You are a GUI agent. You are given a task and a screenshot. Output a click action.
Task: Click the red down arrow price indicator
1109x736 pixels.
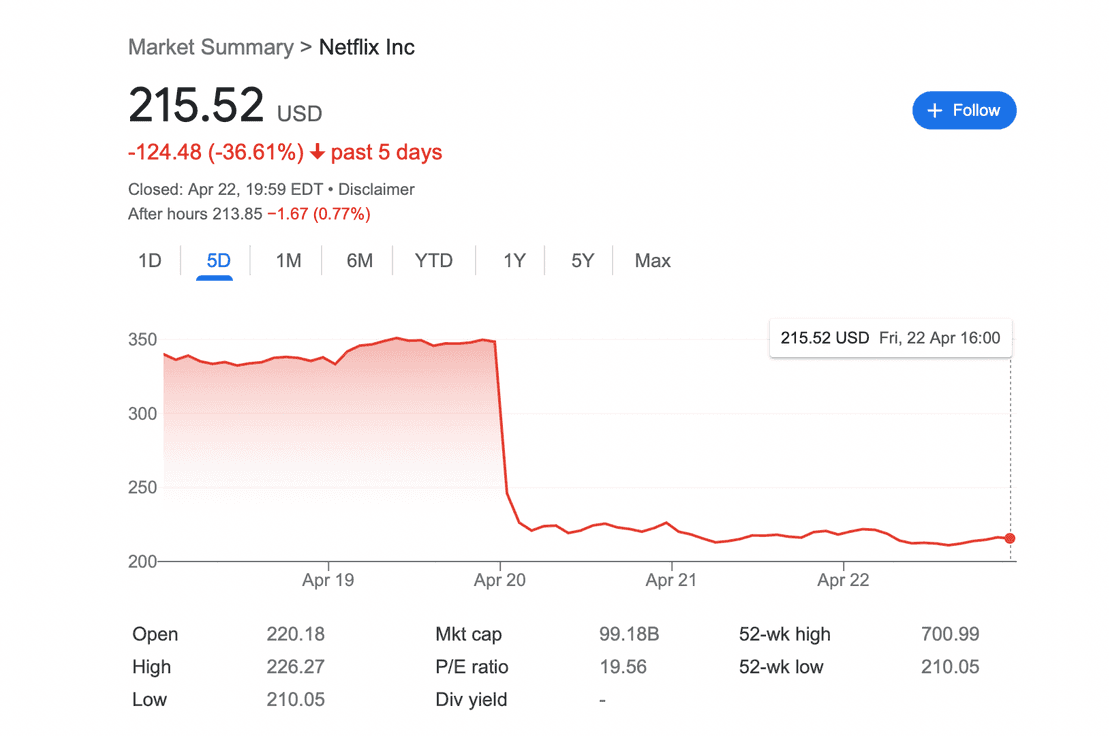pos(318,151)
